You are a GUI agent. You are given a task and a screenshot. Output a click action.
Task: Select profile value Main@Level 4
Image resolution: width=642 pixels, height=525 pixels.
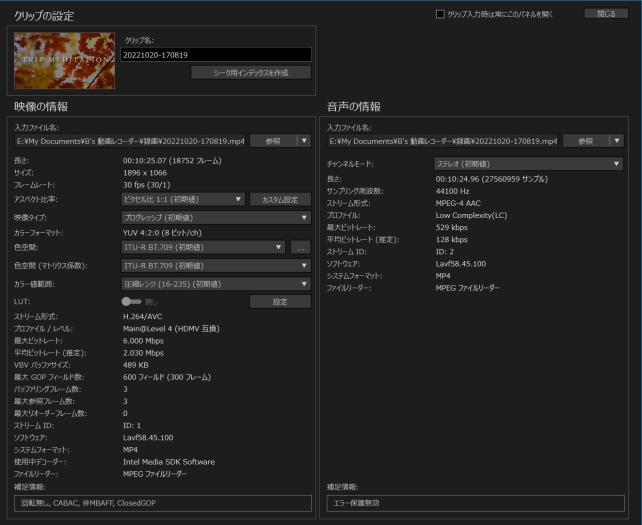click(x=171, y=329)
